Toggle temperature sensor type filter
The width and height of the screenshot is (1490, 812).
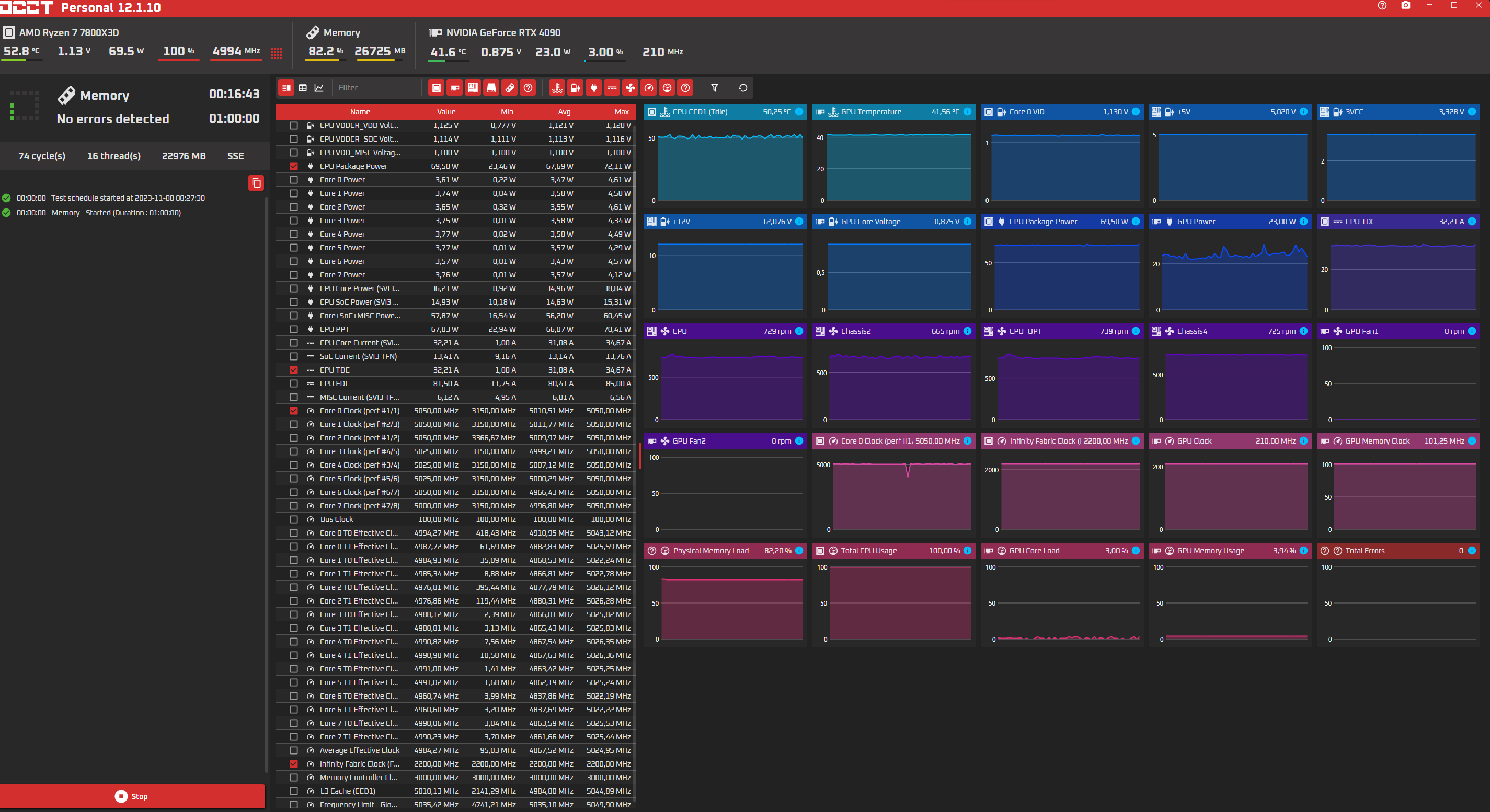pos(557,88)
